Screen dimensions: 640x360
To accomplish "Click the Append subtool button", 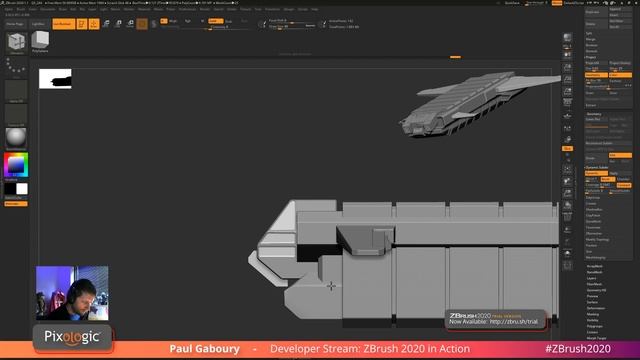I will pos(620,9).
